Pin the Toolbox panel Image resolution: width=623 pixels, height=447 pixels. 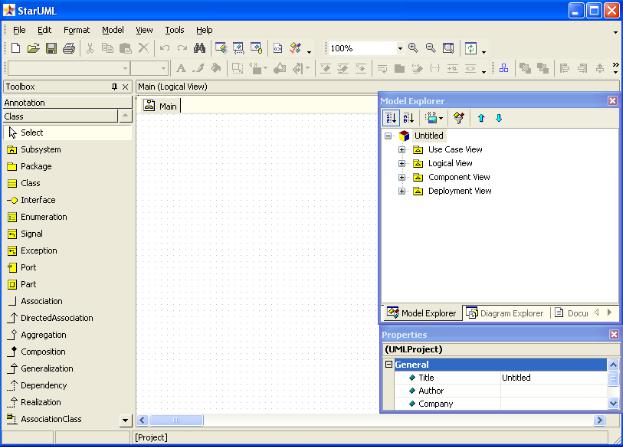(x=114, y=86)
